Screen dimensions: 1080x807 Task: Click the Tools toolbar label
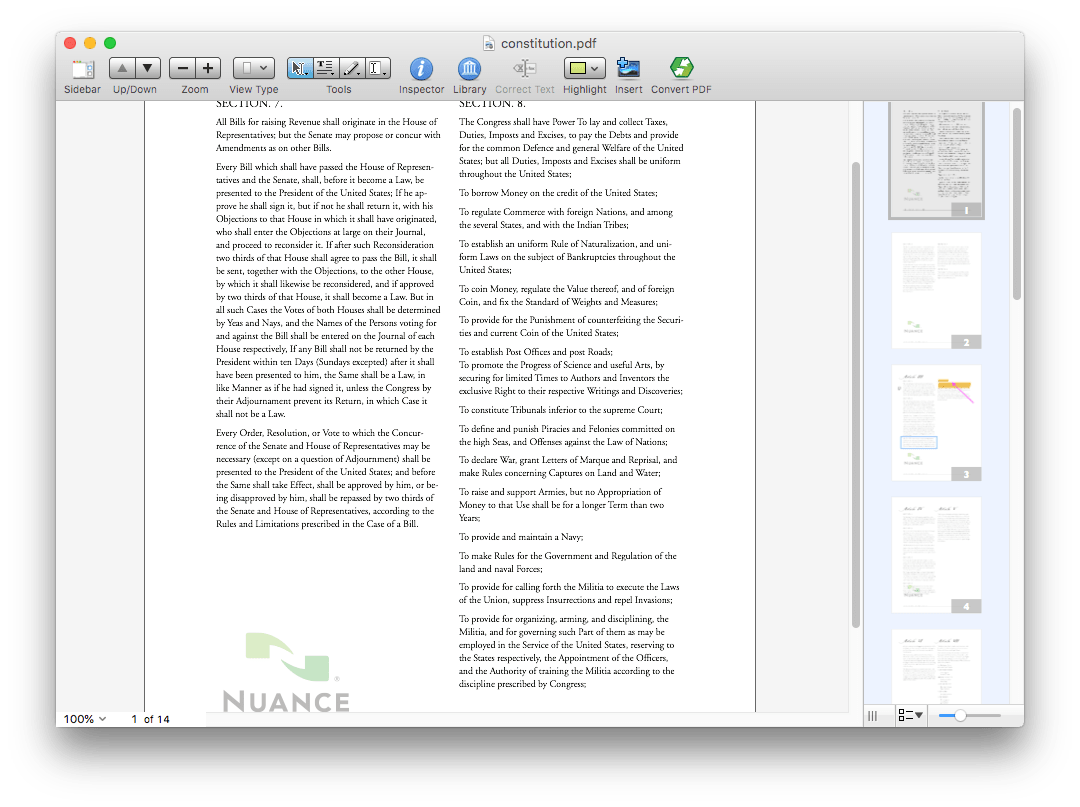[x=338, y=90]
